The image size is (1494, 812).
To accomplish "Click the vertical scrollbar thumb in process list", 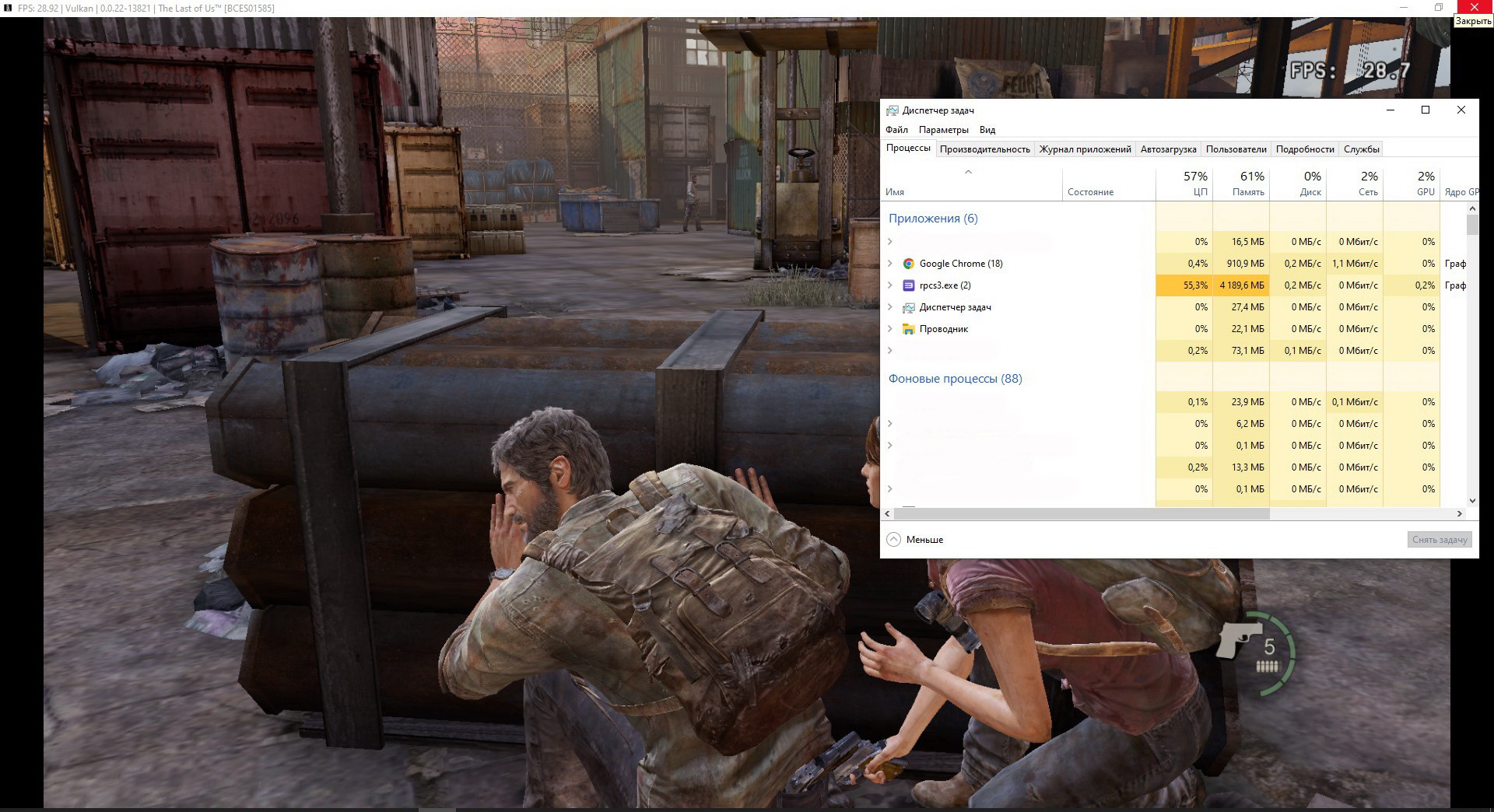I will (1472, 225).
